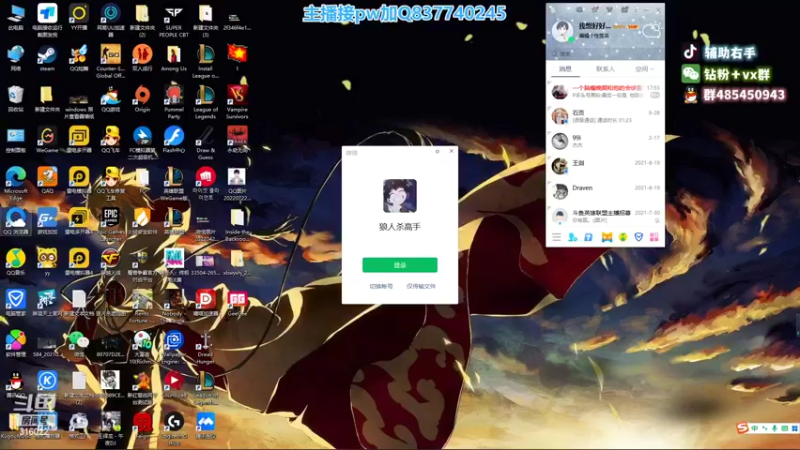Open the Epic Games Launcher icon
Screen dimensions: 800x450
[x=111, y=225]
